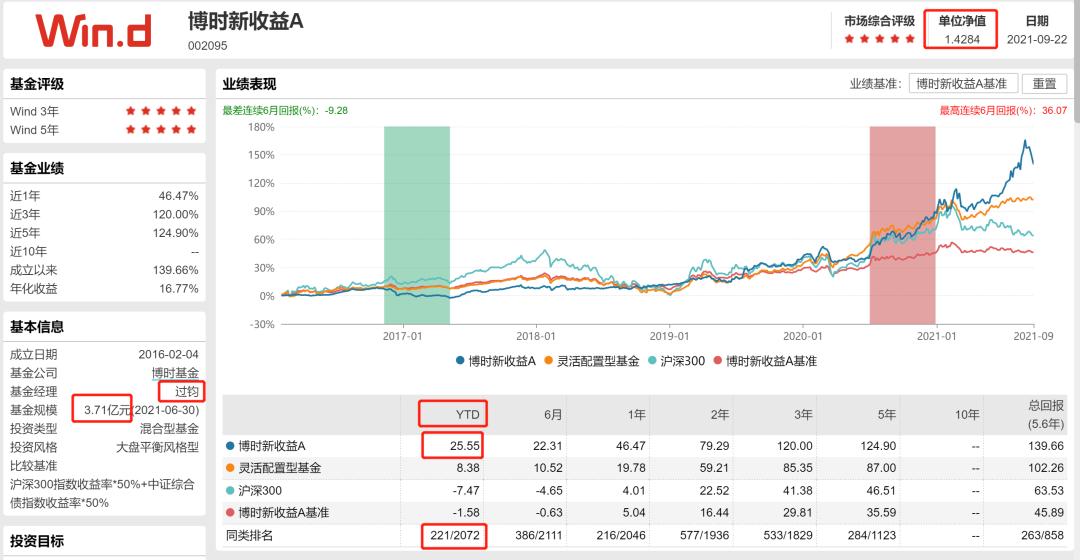Click the 同类排名 YTD value 221/2072
1080x560 pixels.
tap(455, 535)
